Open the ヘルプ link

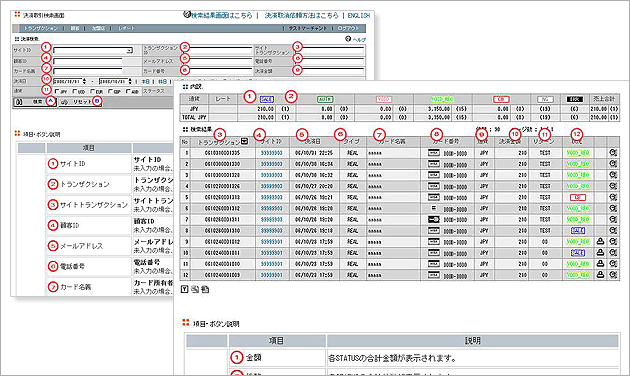tap(359, 39)
